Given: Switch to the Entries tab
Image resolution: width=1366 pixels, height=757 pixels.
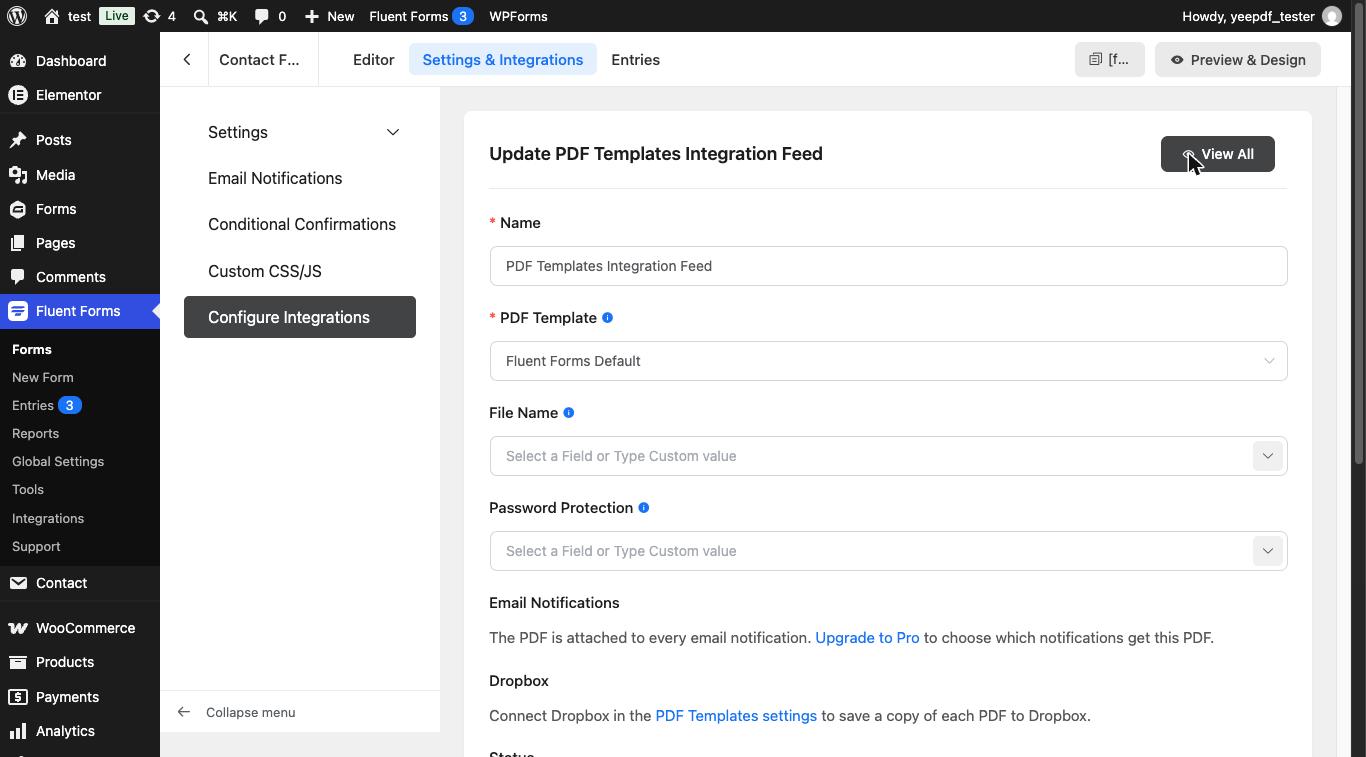Looking at the screenshot, I should (635, 60).
